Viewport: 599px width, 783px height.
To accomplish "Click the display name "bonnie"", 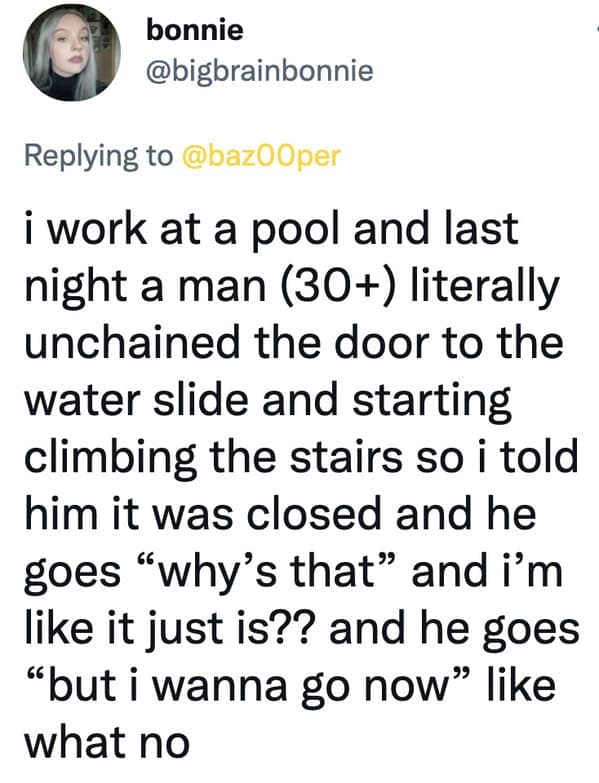I will [195, 30].
